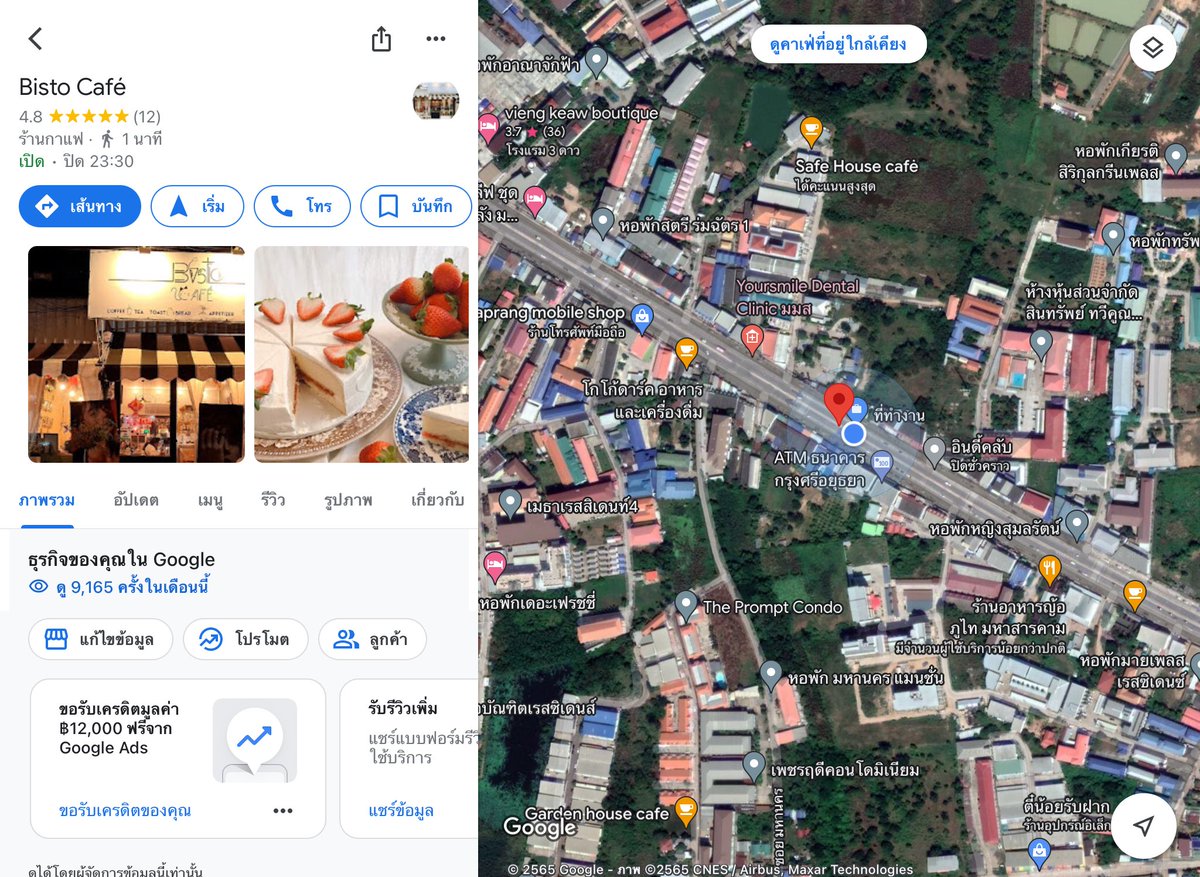This screenshot has width=1200, height=877.
Task: Switch to the รีวิว reviews tab
Action: (x=274, y=500)
